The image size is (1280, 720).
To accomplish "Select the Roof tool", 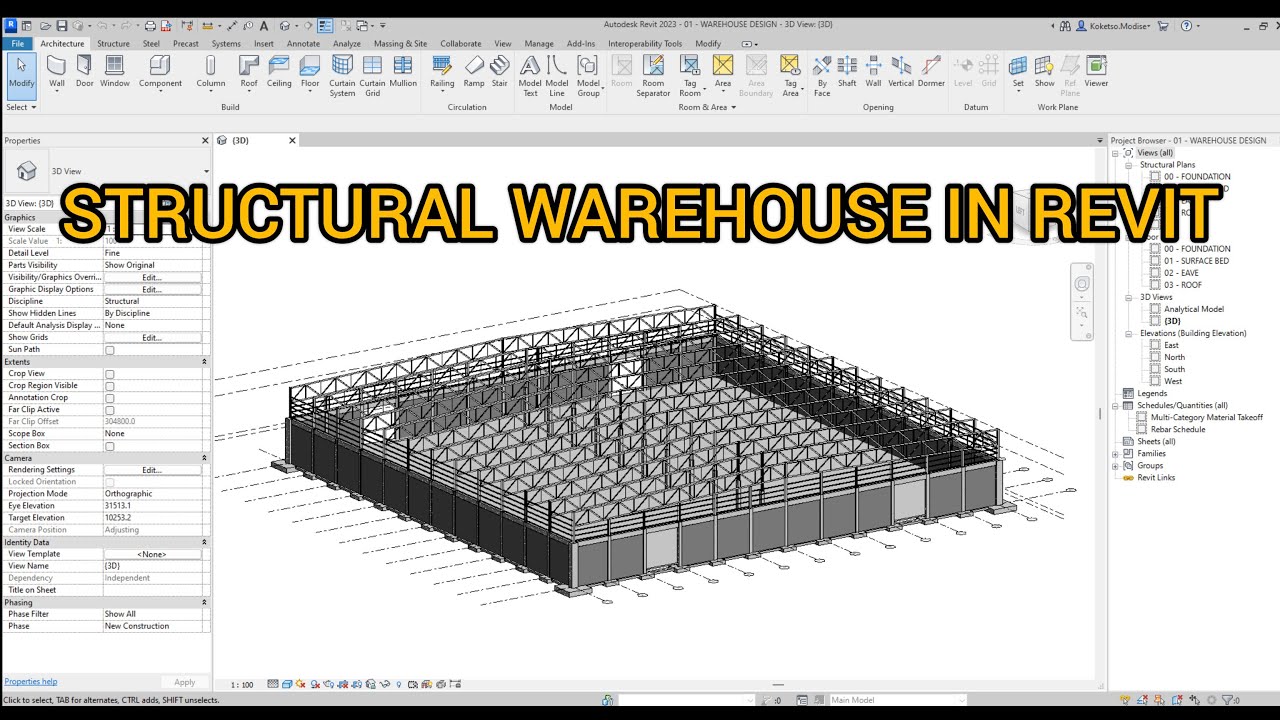I will click(x=249, y=72).
